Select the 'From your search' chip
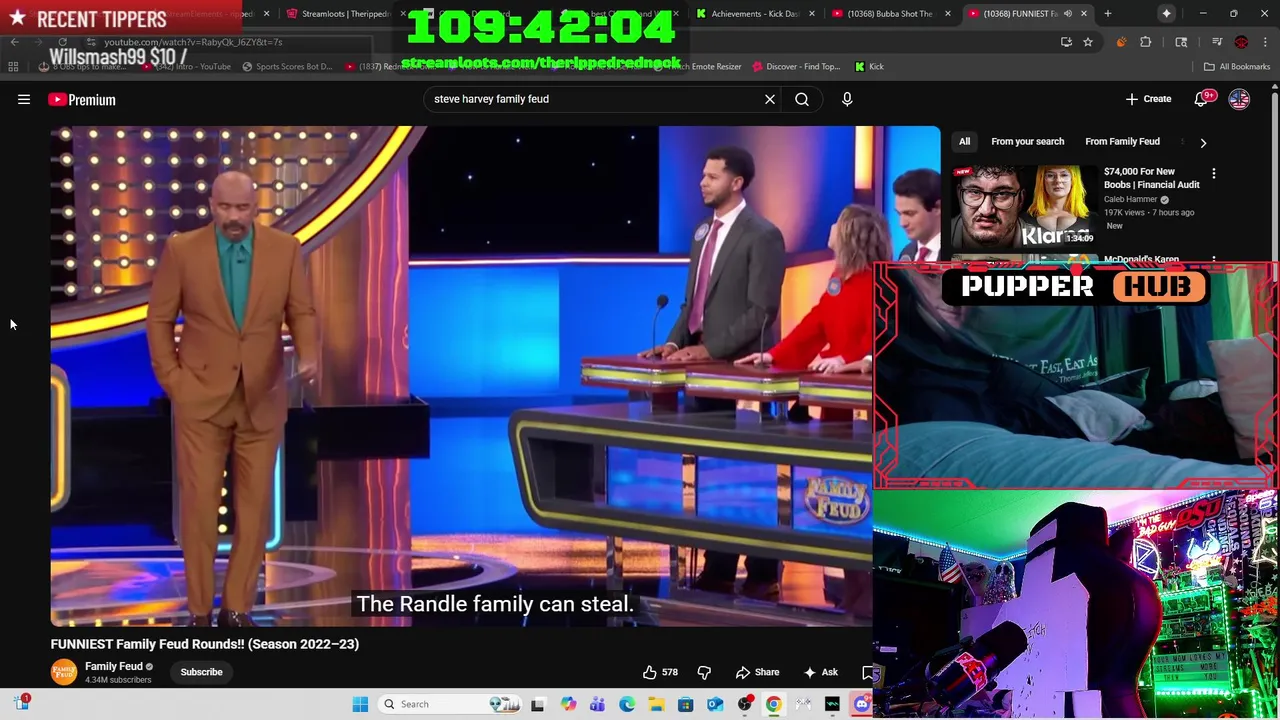Viewport: 1280px width, 720px height. (1027, 141)
